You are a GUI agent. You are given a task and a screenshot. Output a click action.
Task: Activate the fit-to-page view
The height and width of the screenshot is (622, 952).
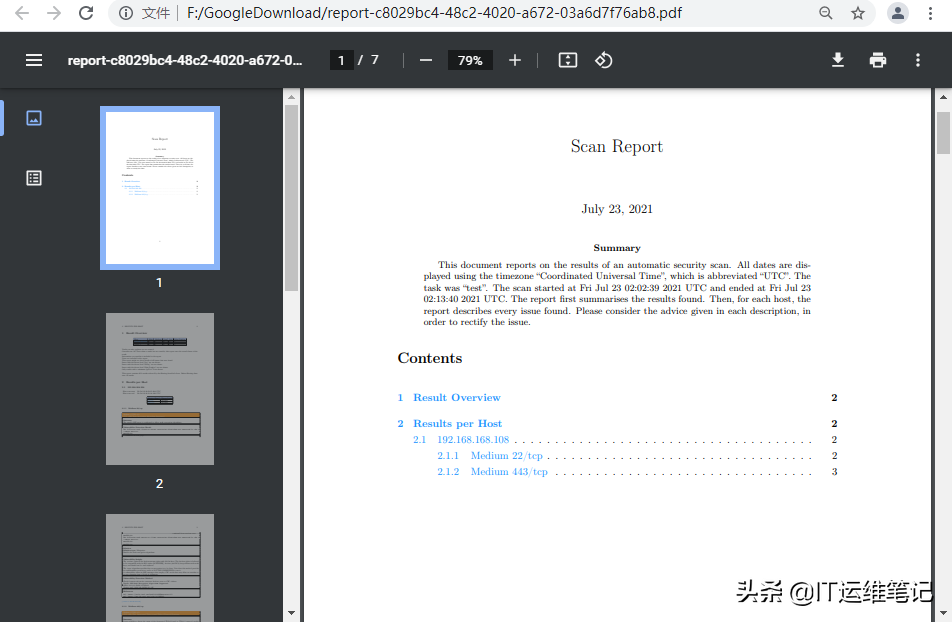[x=567, y=60]
